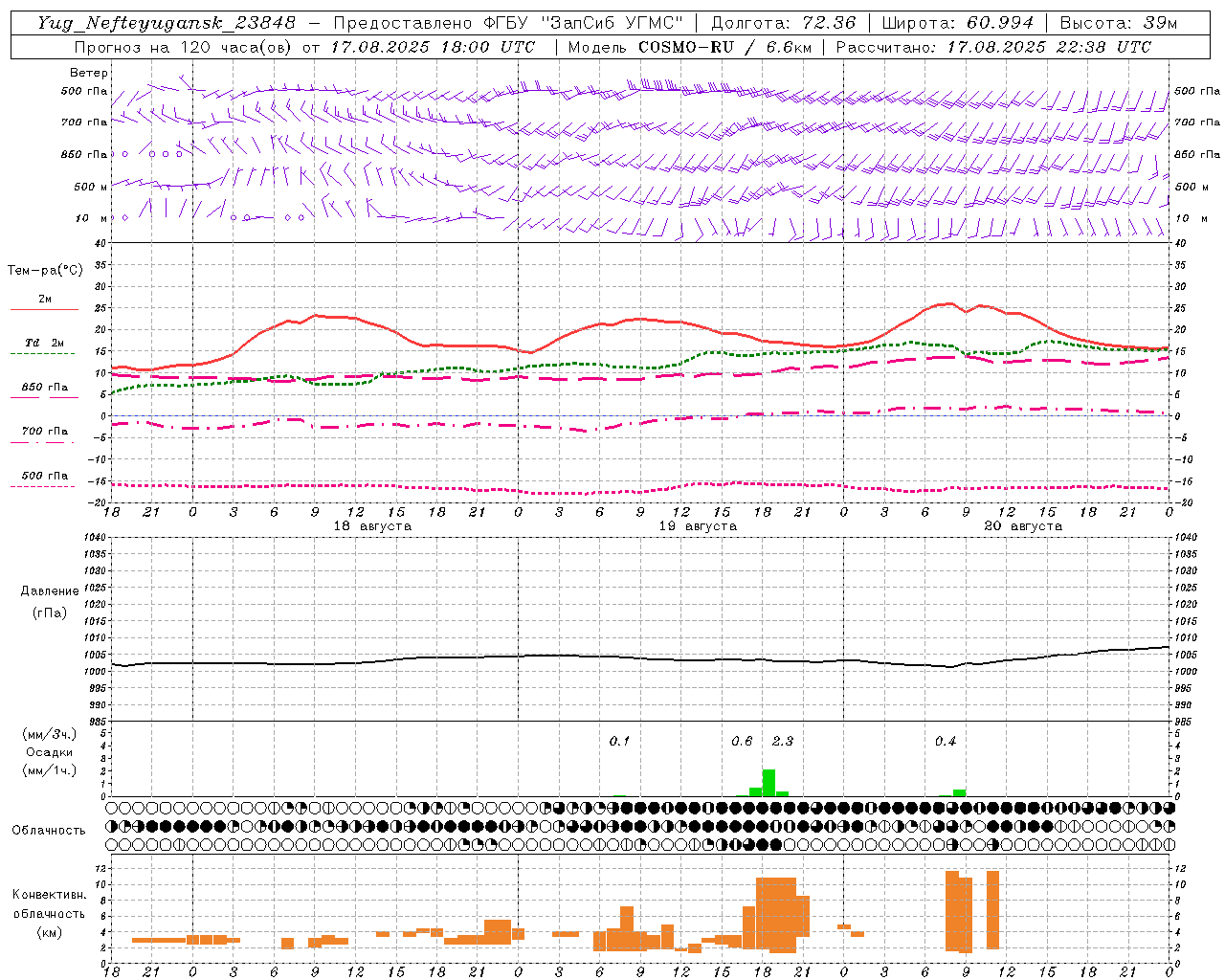Select the 20 августа date label
The width and height of the screenshot is (1225, 980).
[1023, 526]
